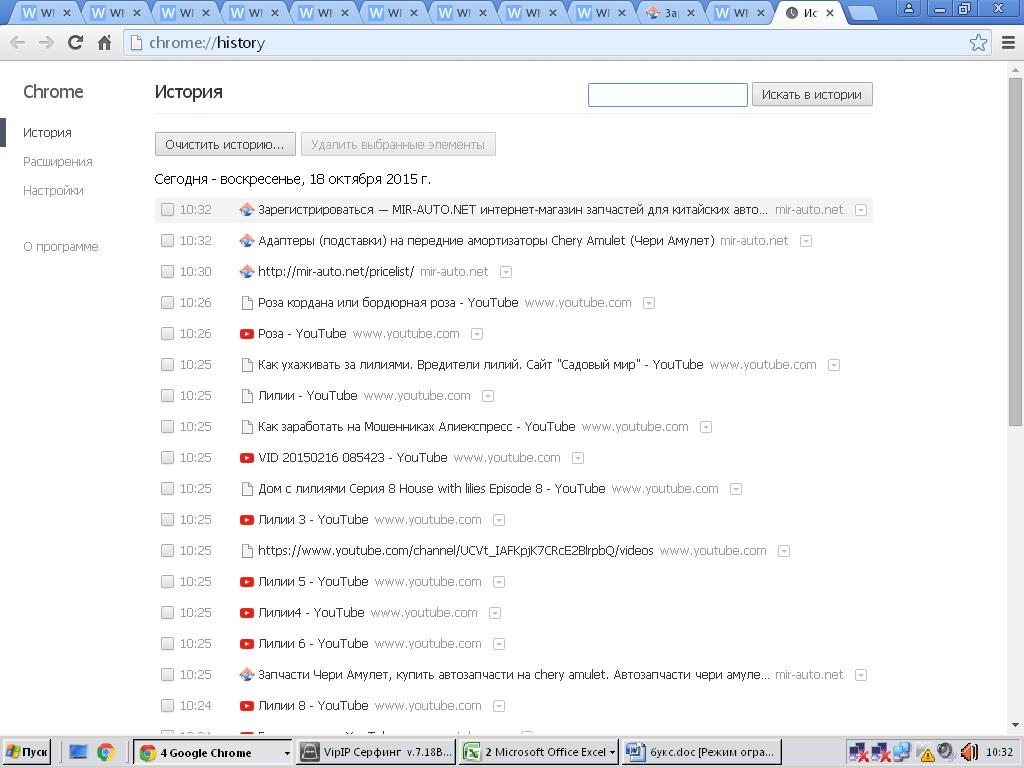
Task: Open the 'Пуск' Start button
Action: (26, 752)
